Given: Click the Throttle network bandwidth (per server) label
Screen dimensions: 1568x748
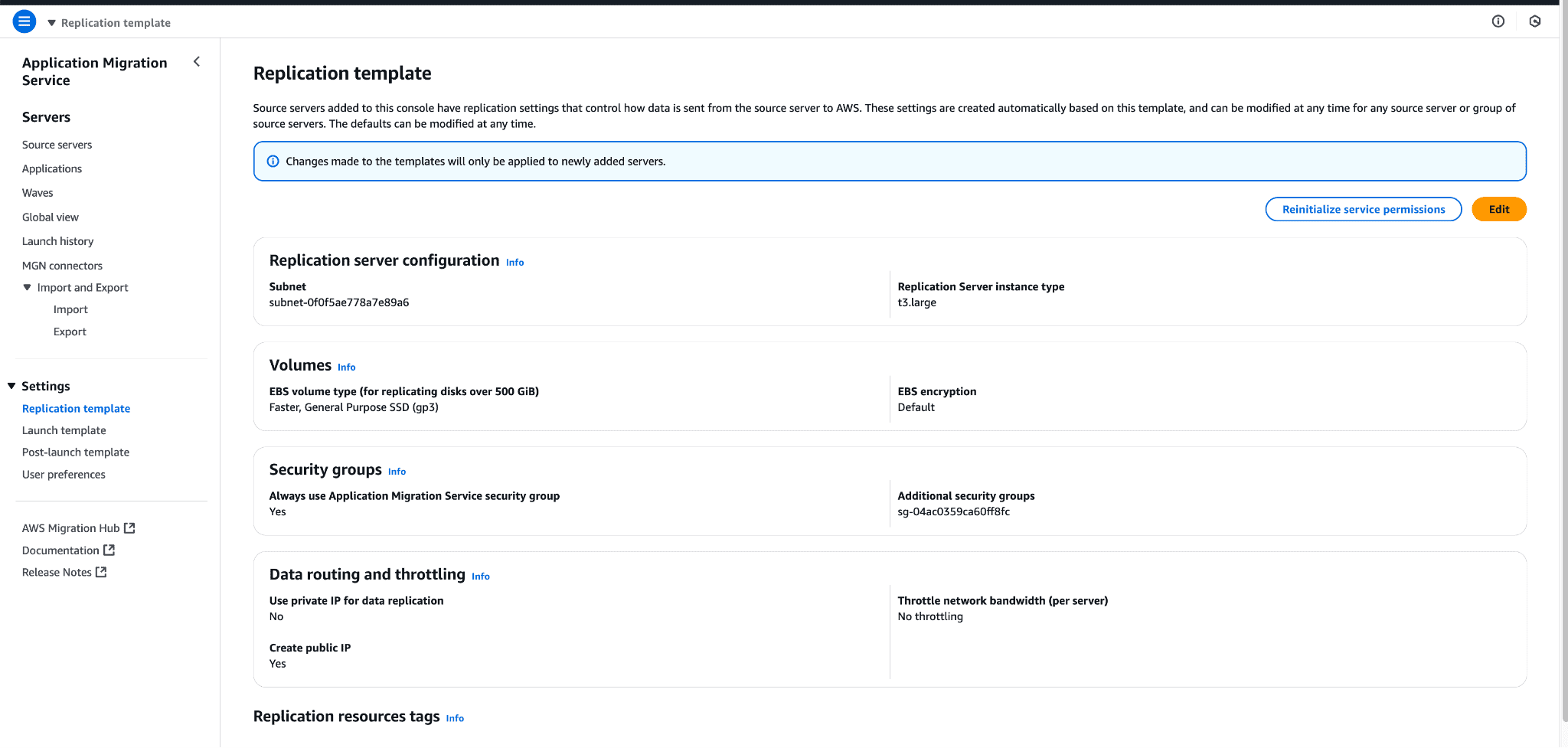Looking at the screenshot, I should 1003,601.
